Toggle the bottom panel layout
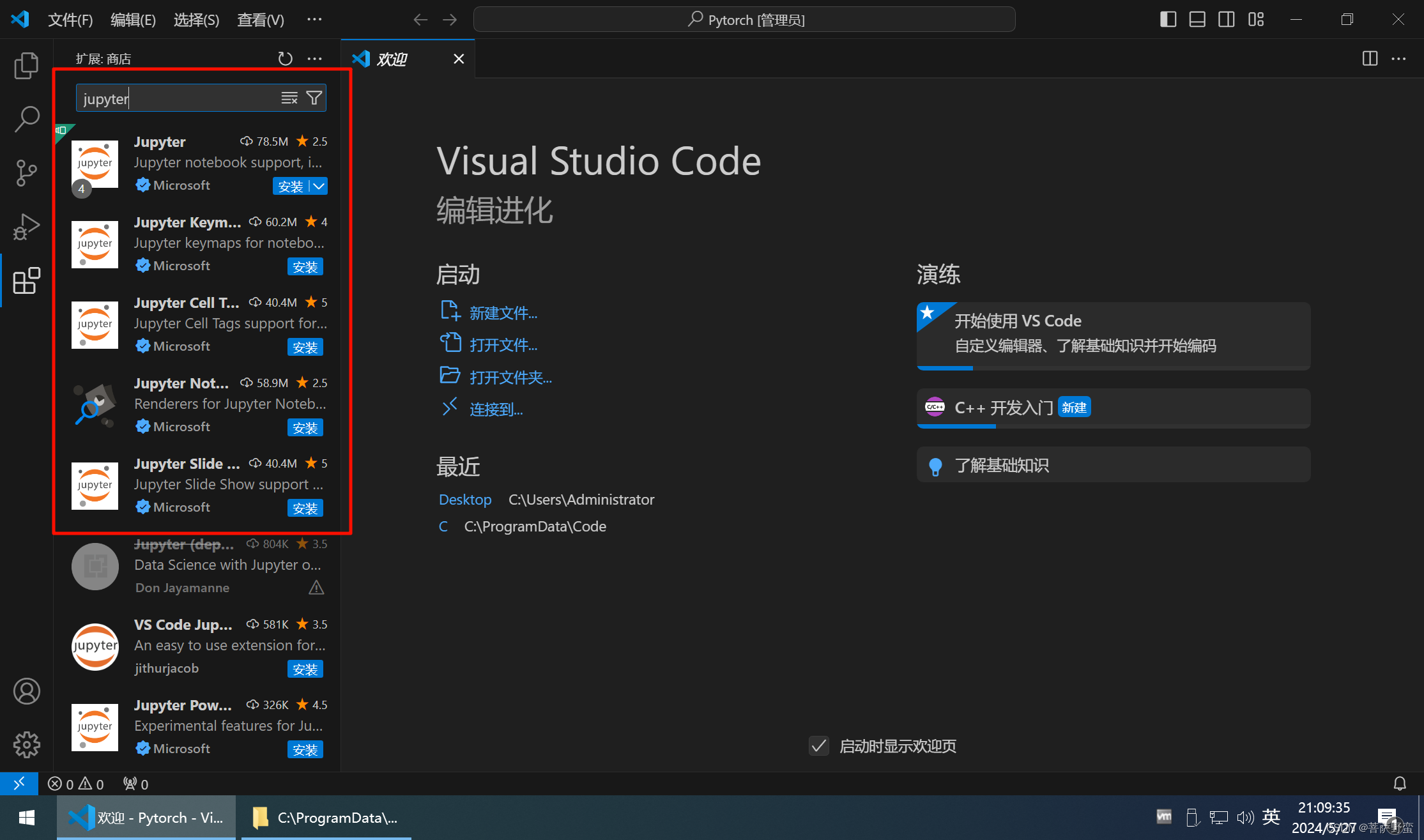Image resolution: width=1424 pixels, height=840 pixels. [x=1197, y=20]
